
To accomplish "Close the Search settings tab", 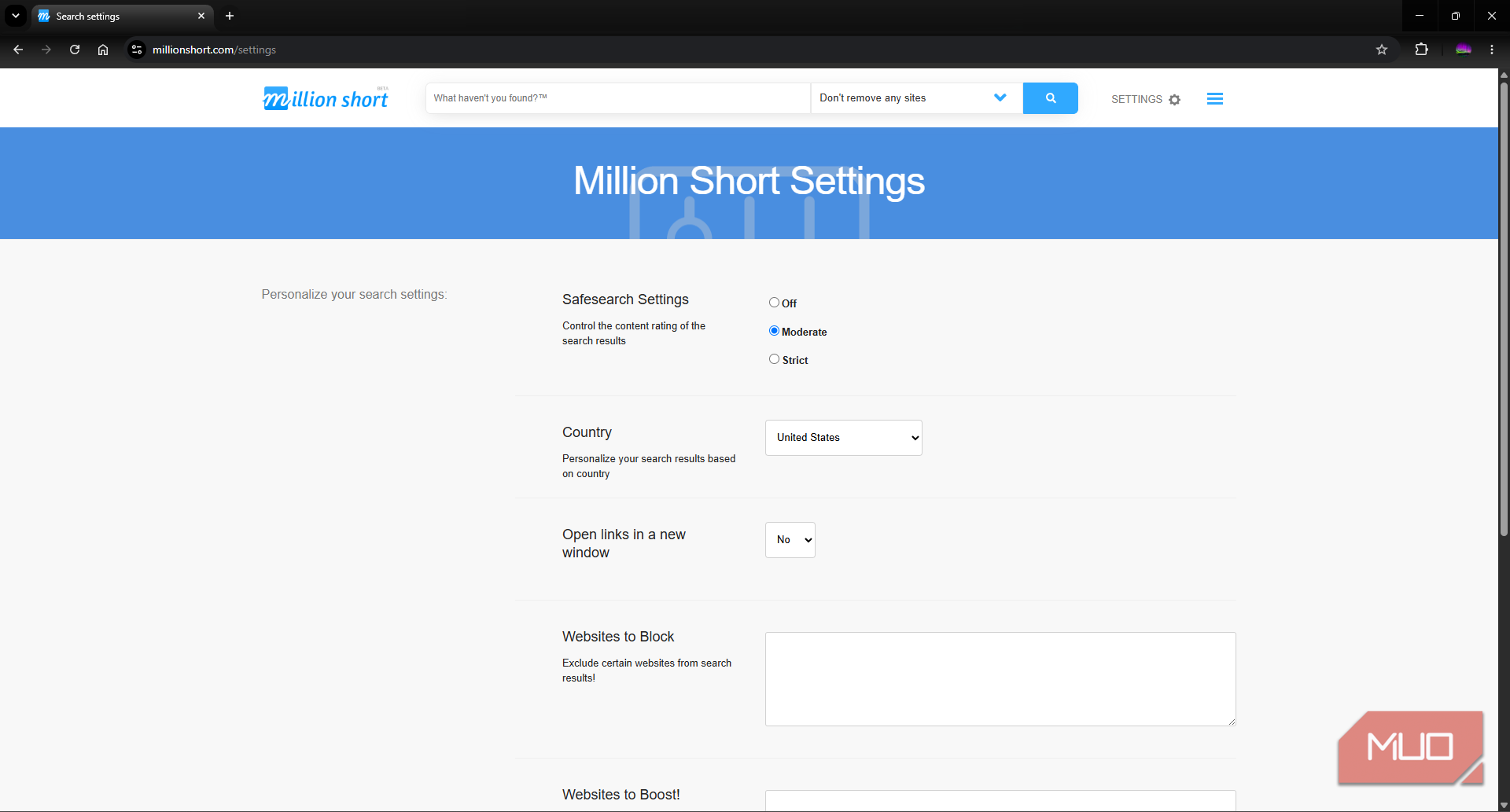I will (201, 16).
